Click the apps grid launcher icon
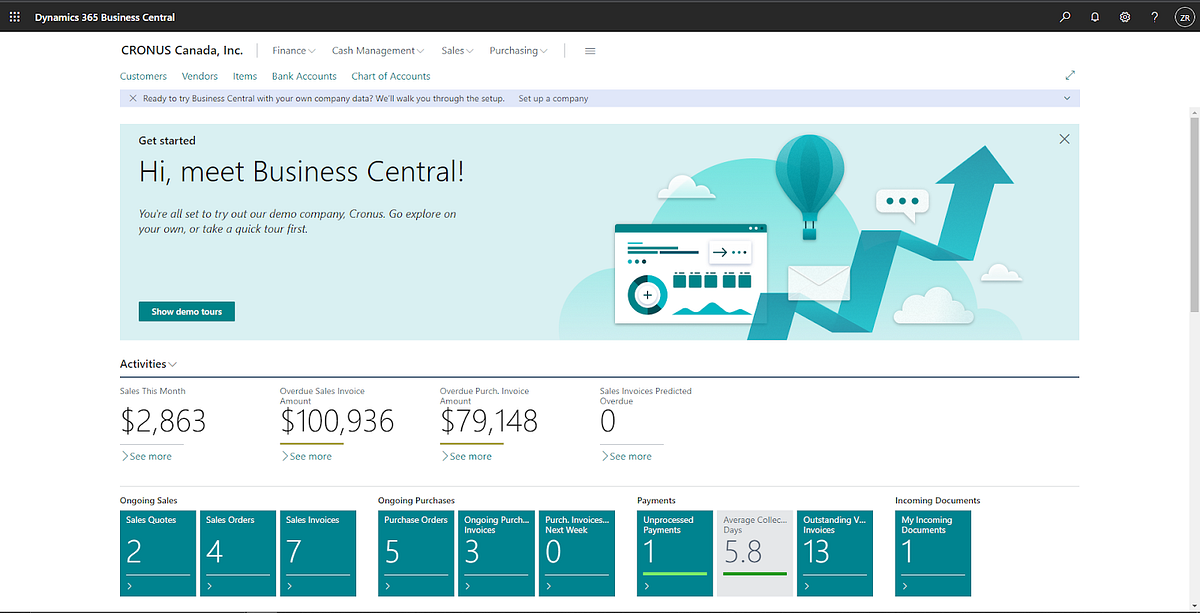 pos(14,16)
